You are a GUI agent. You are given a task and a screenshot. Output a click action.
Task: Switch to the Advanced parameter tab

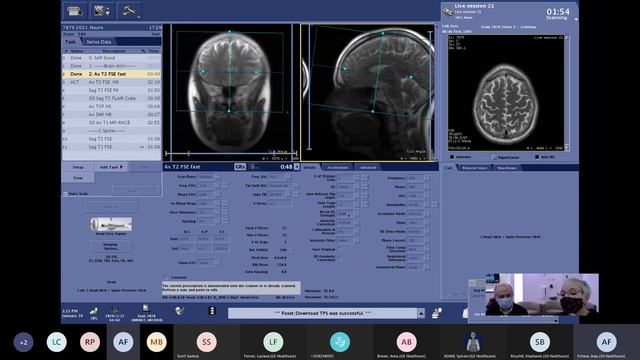pyautogui.click(x=368, y=167)
